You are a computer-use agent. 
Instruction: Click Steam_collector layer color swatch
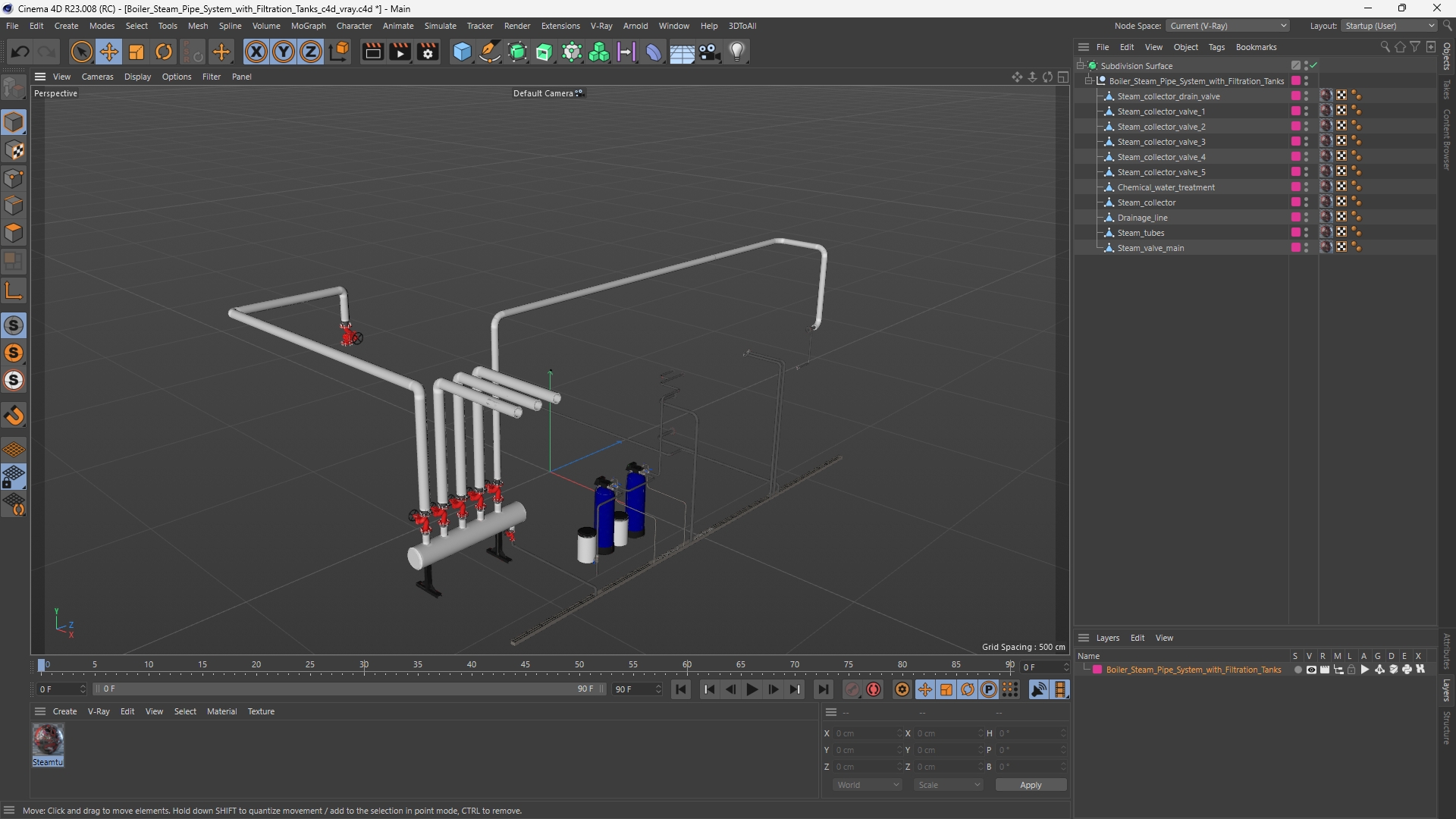[x=1296, y=202]
